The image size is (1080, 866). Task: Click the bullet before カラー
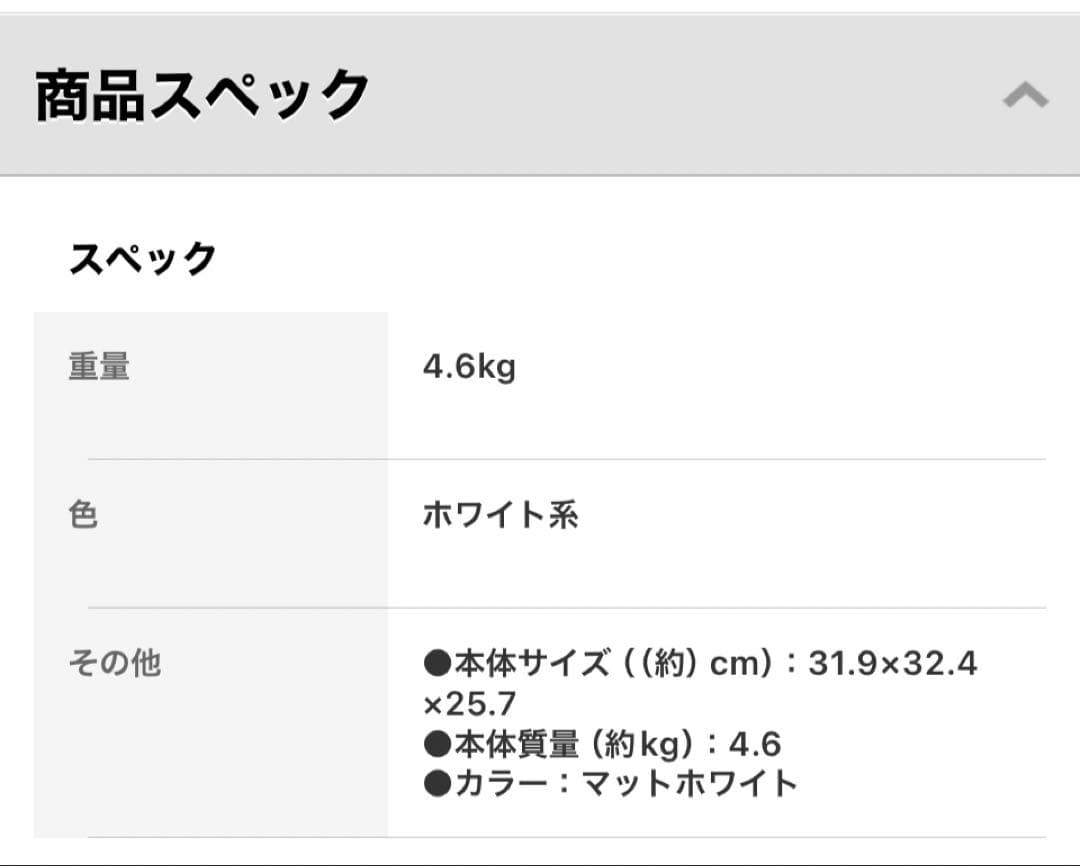438,783
